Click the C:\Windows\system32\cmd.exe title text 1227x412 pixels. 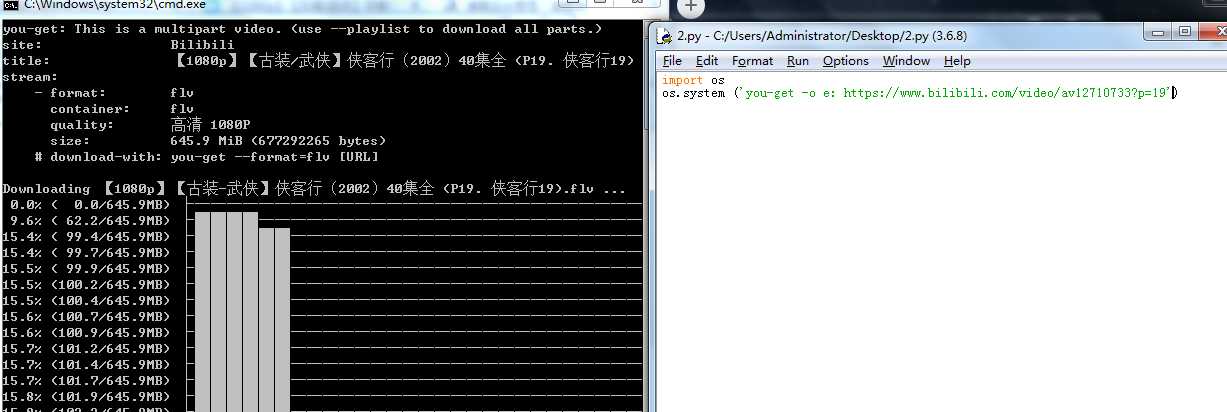coord(114,5)
